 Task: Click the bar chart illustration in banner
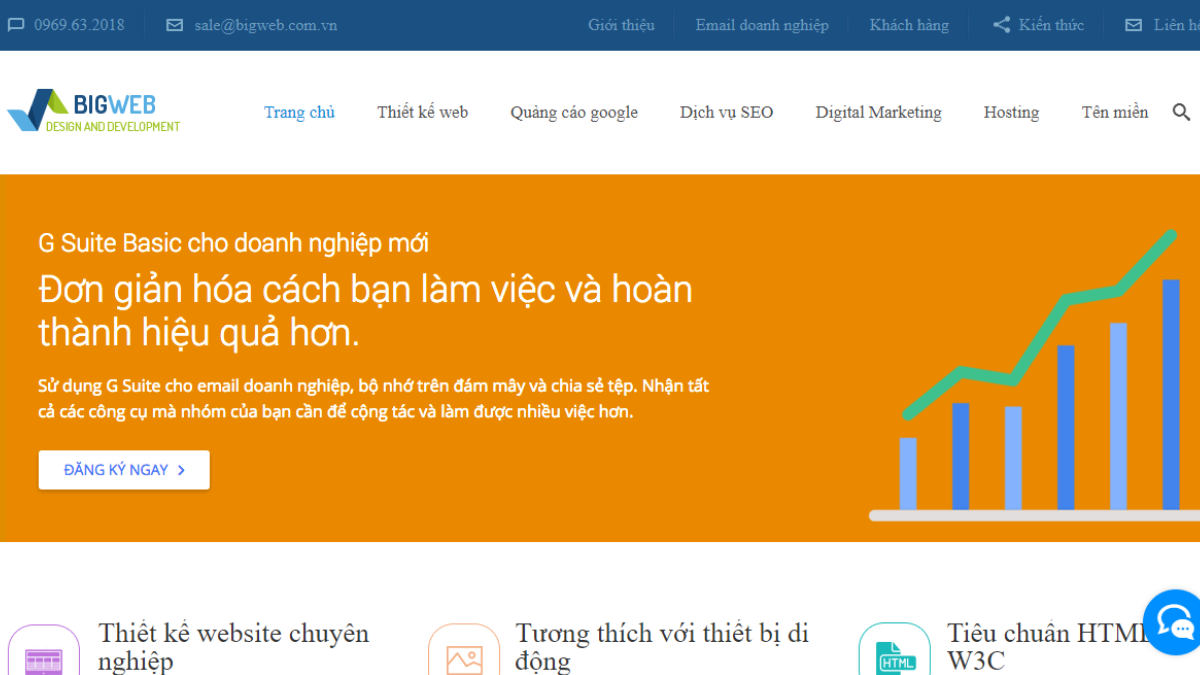click(1035, 375)
